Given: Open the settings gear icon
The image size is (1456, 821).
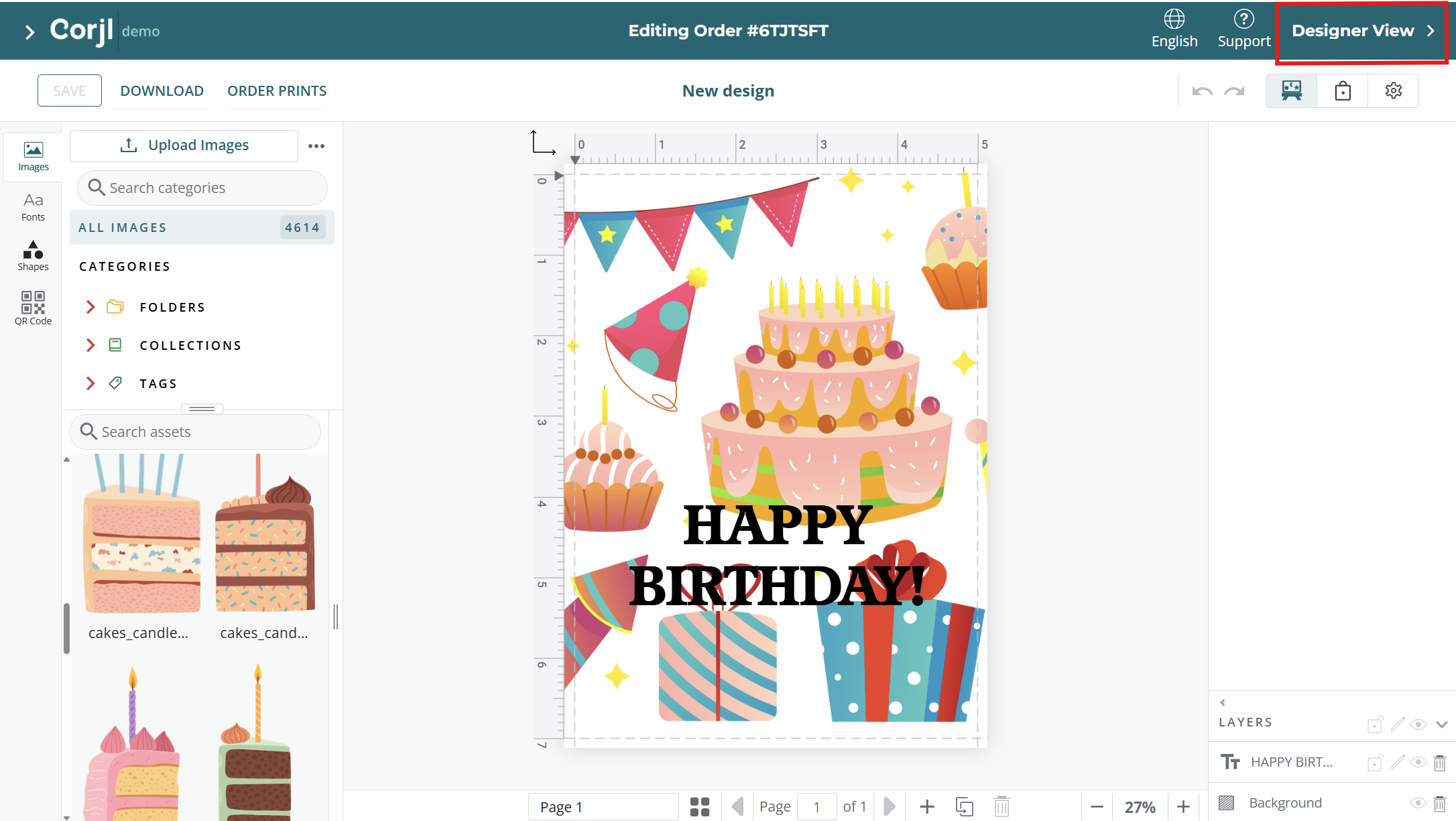Looking at the screenshot, I should pos(1393,91).
